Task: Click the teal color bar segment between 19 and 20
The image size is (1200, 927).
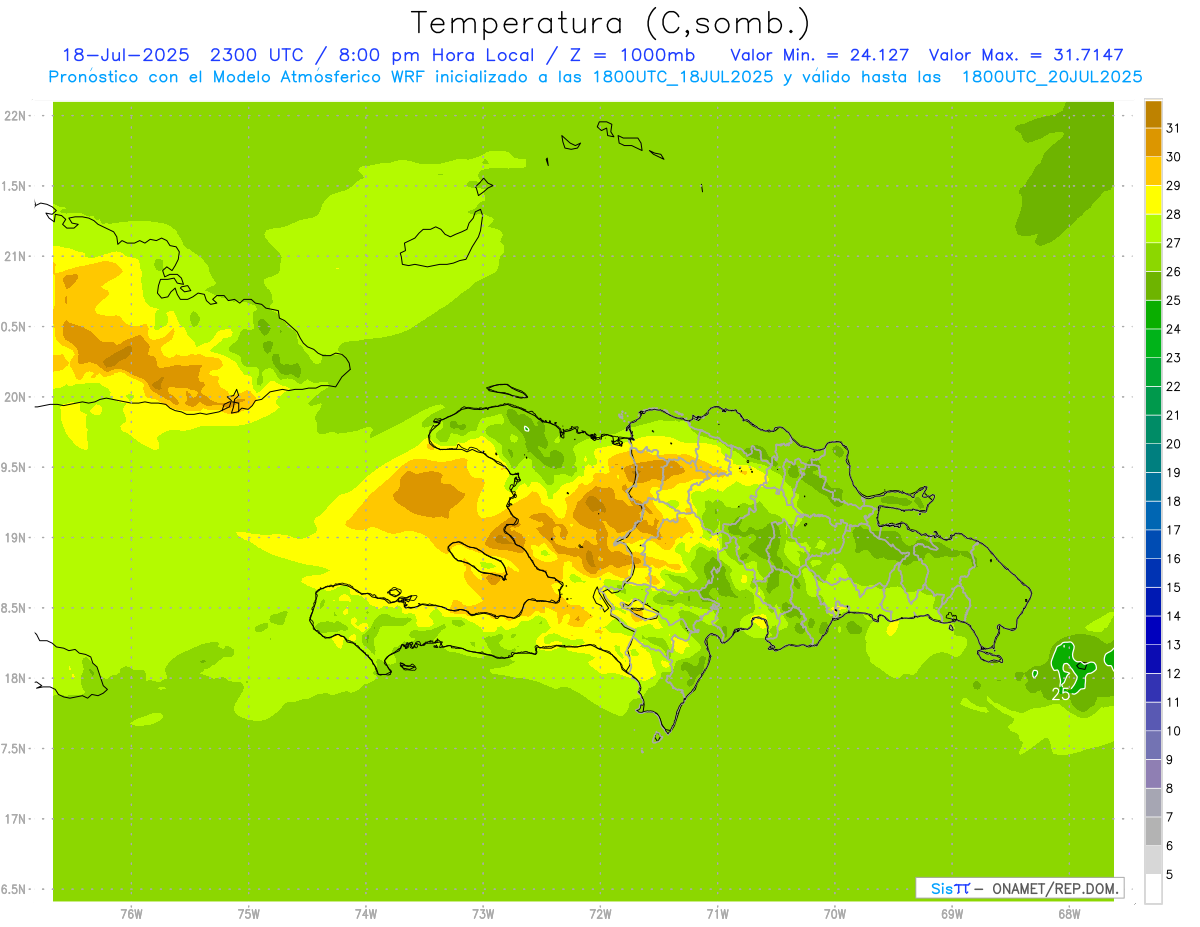Action: [1153, 458]
